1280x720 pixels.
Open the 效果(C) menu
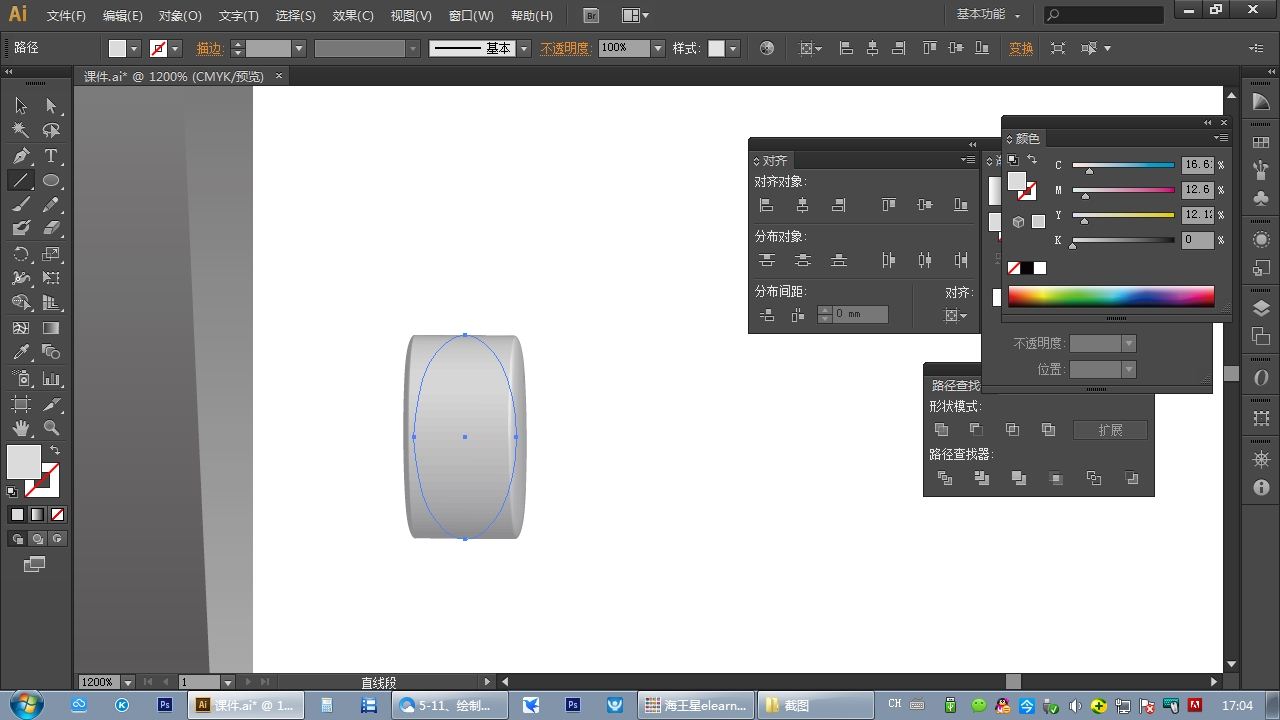tap(353, 16)
